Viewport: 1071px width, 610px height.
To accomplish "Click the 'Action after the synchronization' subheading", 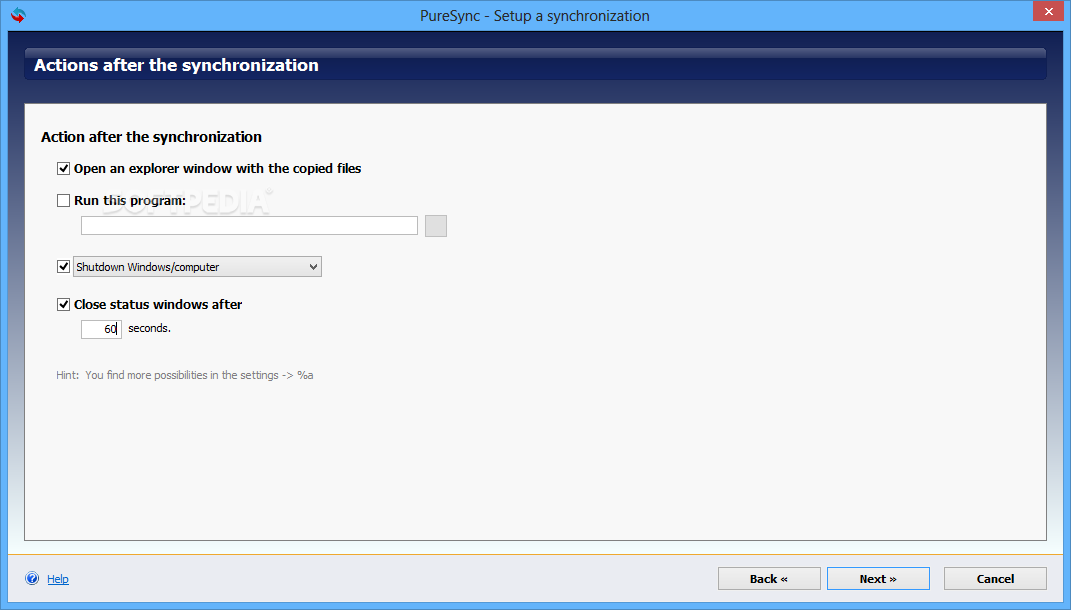I will click(152, 137).
